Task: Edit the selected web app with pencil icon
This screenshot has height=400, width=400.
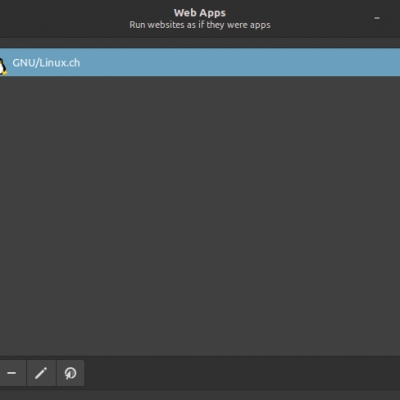Action: [x=41, y=373]
